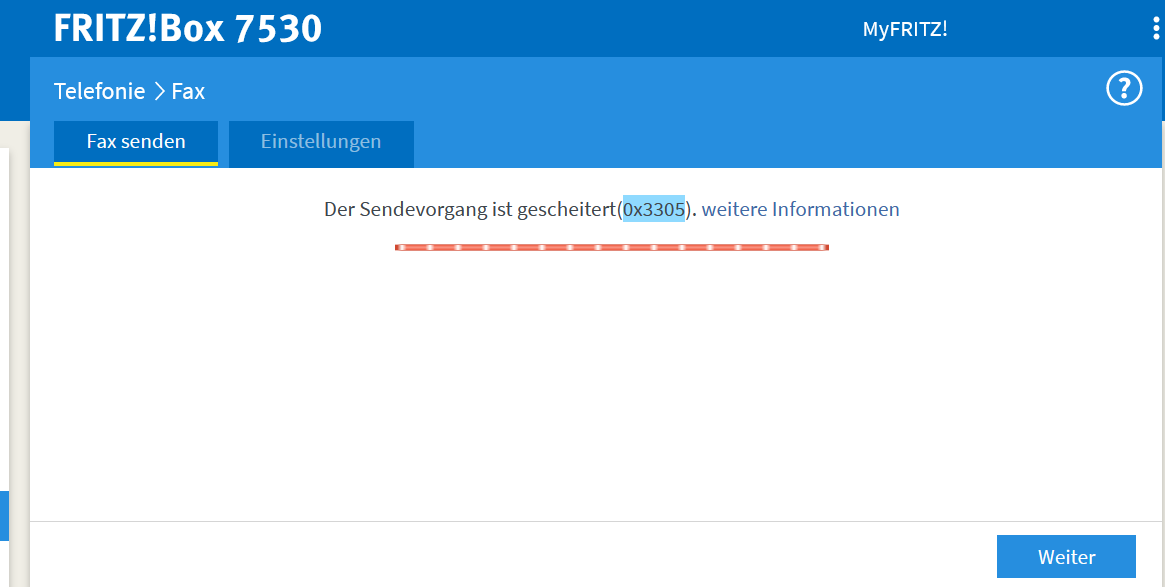Click the Telefonie breadcrumb
The height and width of the screenshot is (587, 1165).
100,91
